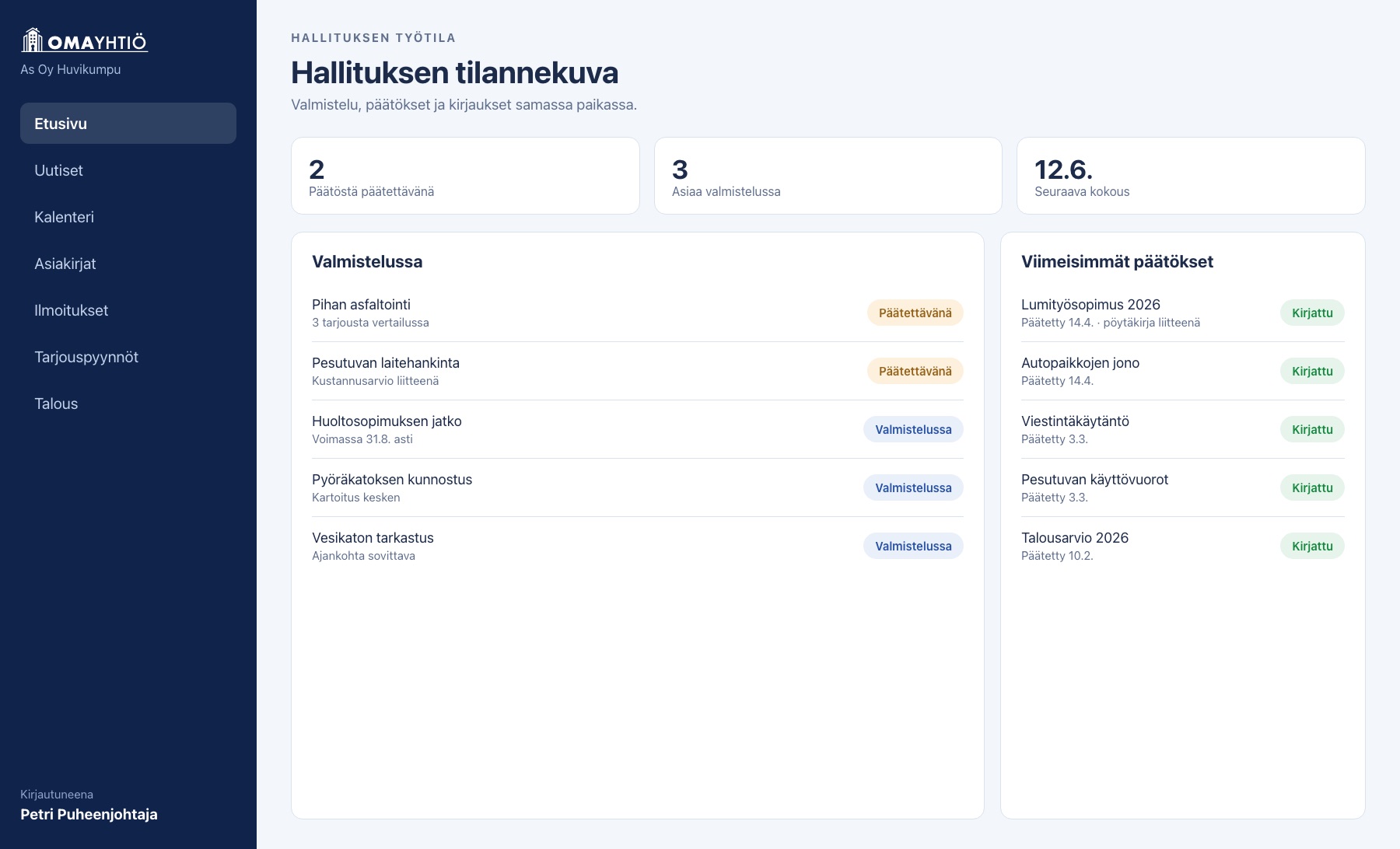The image size is (1400, 849).
Task: Click the 'As Oy Huvikumpu' company name
Action: pos(71,69)
